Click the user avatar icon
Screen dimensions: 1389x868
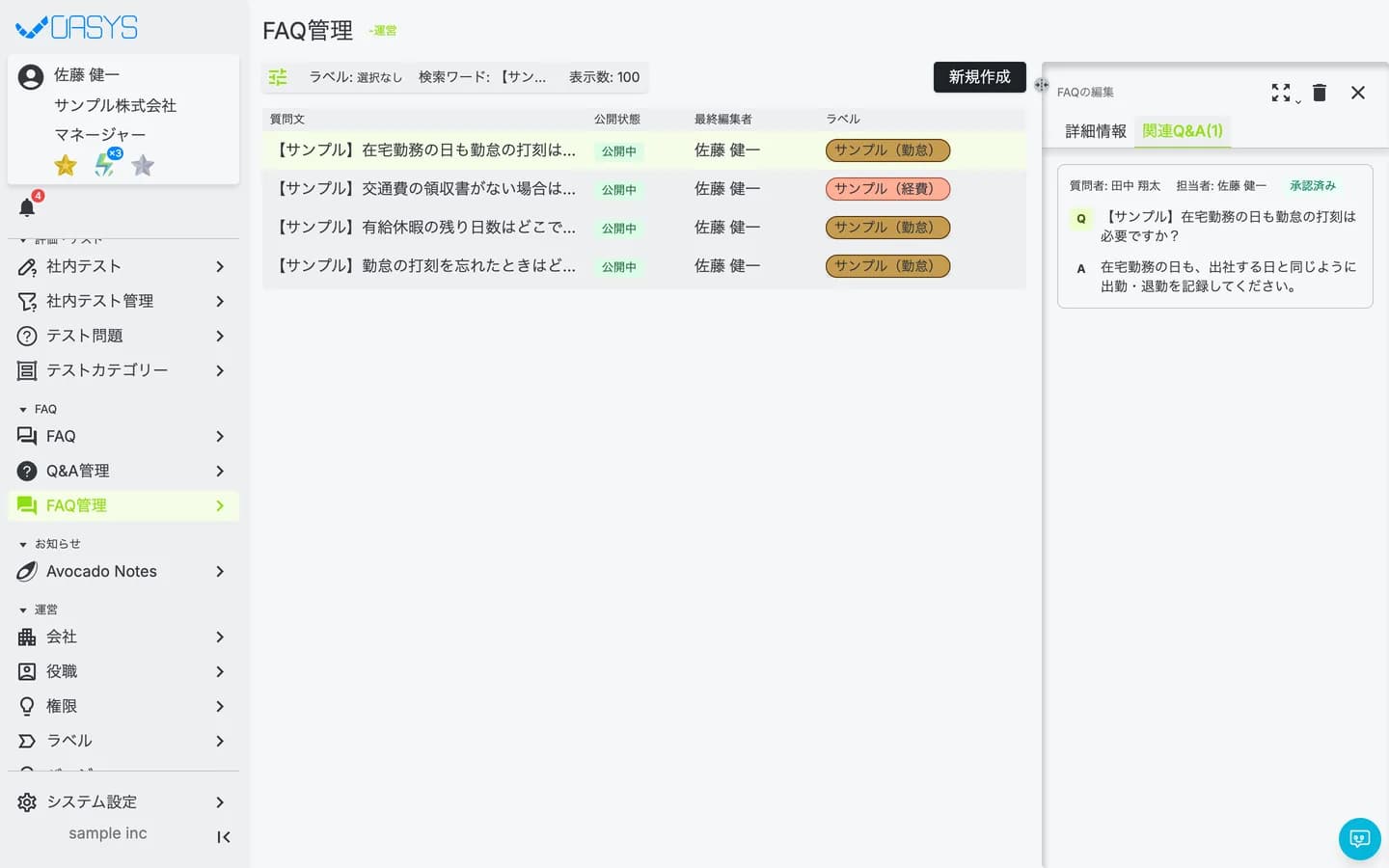[31, 77]
